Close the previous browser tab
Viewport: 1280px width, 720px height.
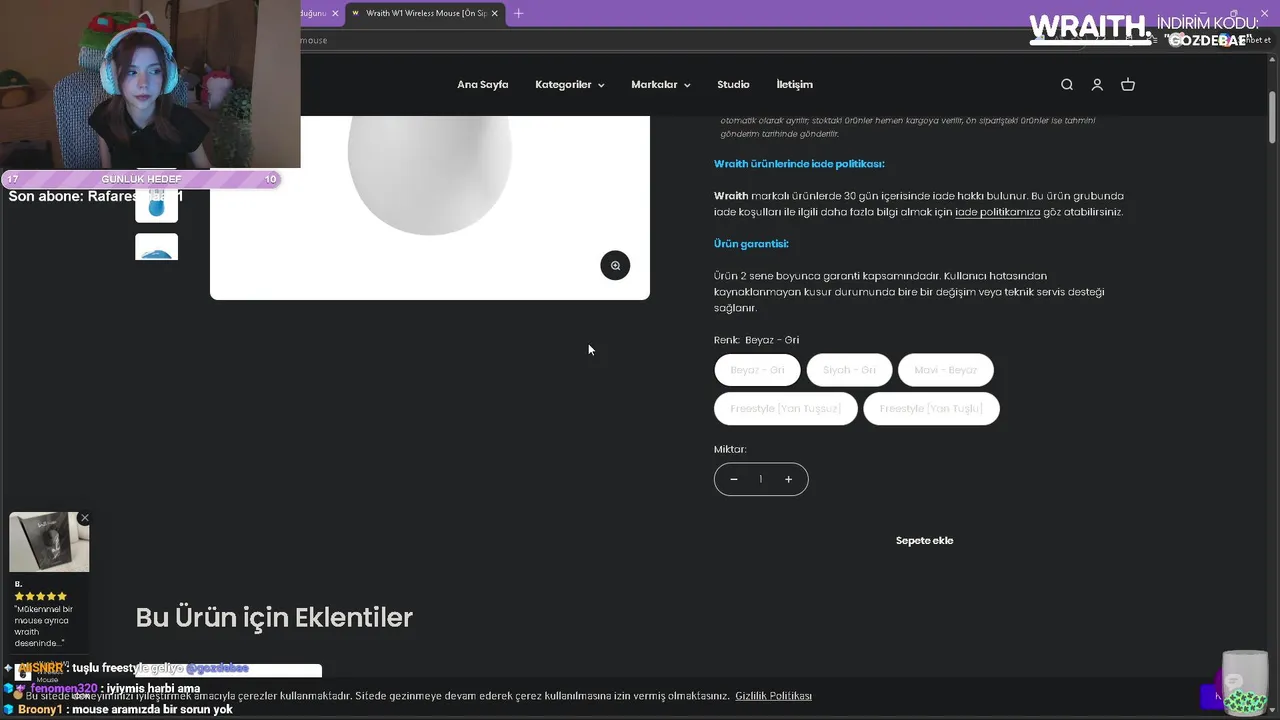[335, 13]
